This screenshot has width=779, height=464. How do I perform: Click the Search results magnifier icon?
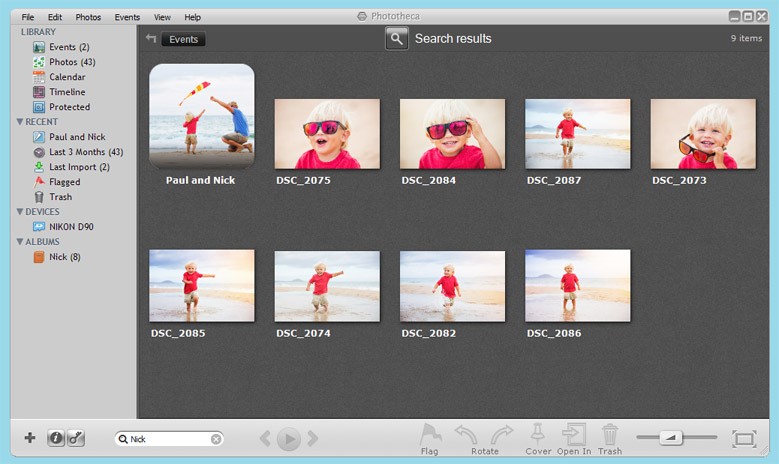click(396, 38)
